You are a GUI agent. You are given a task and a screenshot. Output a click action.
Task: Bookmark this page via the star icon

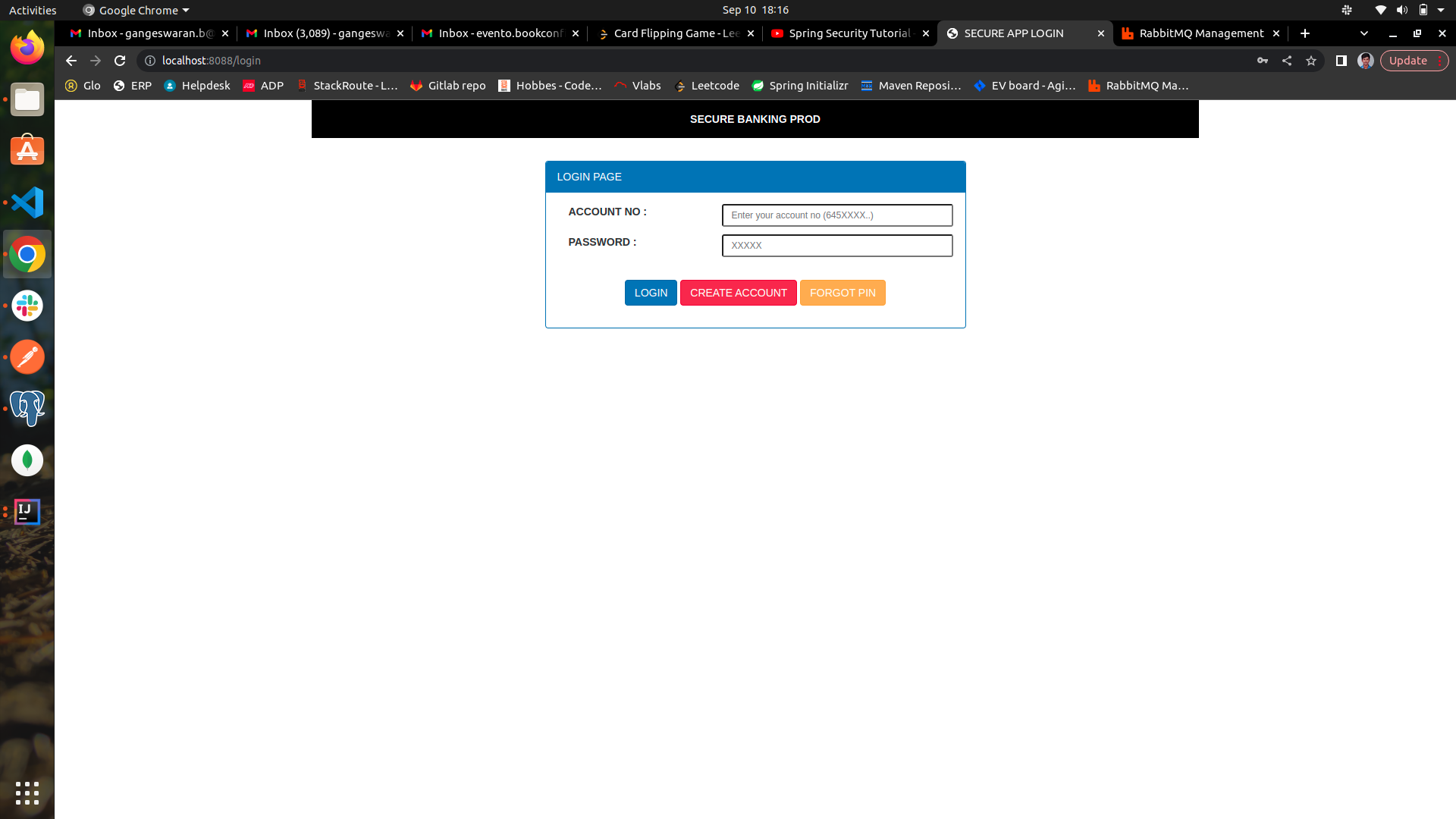tap(1311, 61)
